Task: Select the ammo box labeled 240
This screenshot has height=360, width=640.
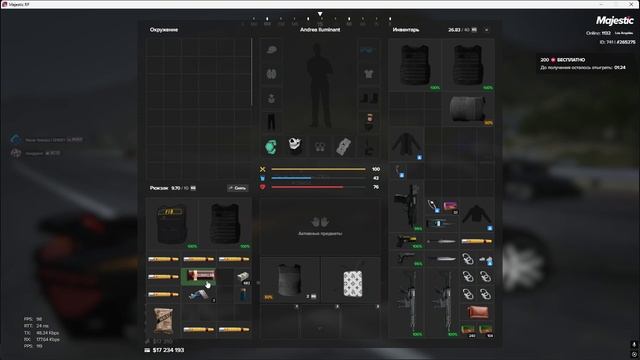Action: pos(469,330)
